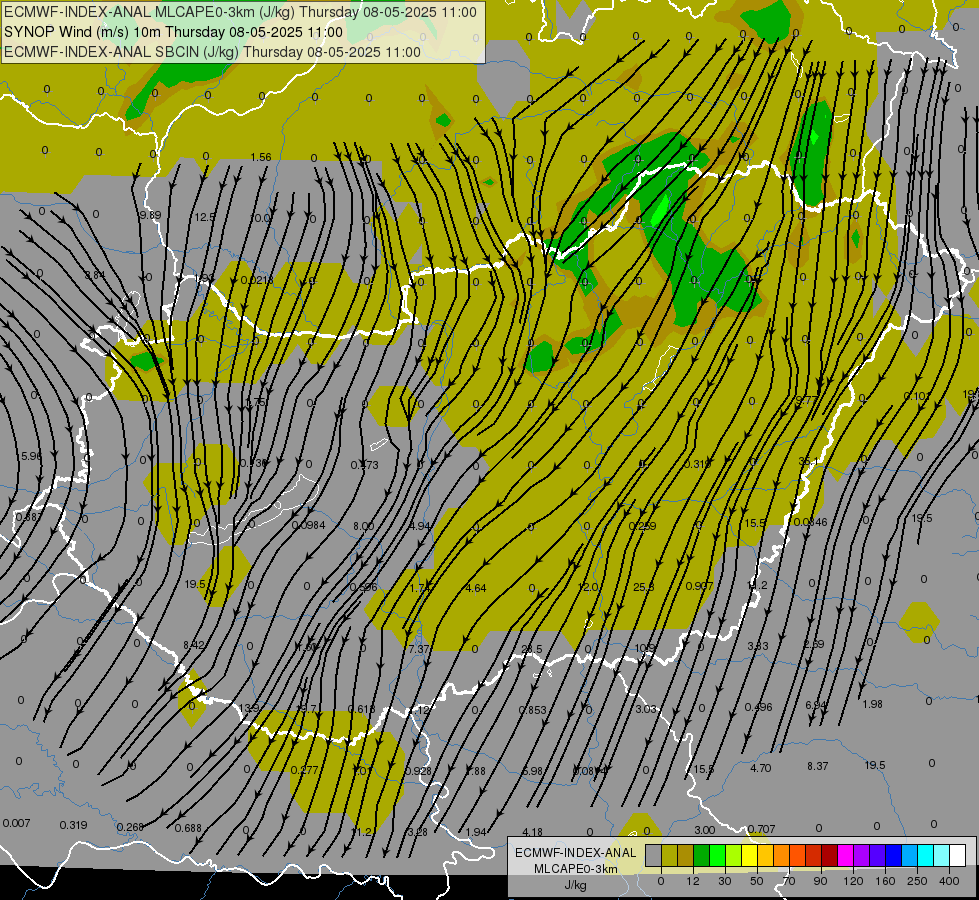The height and width of the screenshot is (900, 979).
Task: Click the map value 0.473
Action: [x=364, y=465]
